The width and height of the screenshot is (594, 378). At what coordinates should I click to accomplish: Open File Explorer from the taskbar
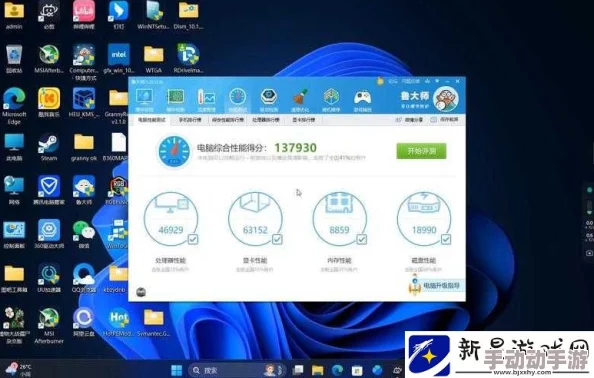317,370
